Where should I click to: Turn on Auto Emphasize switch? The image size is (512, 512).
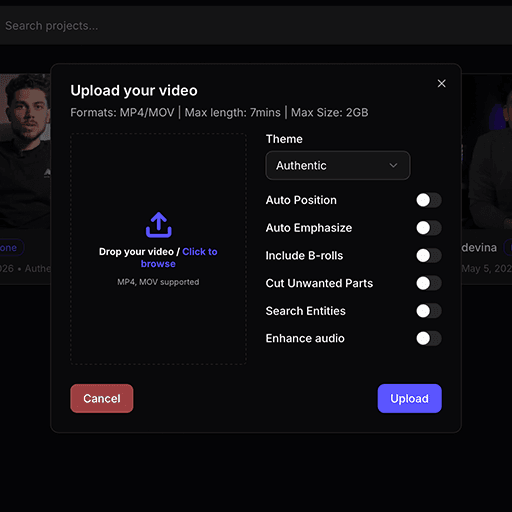tap(429, 228)
